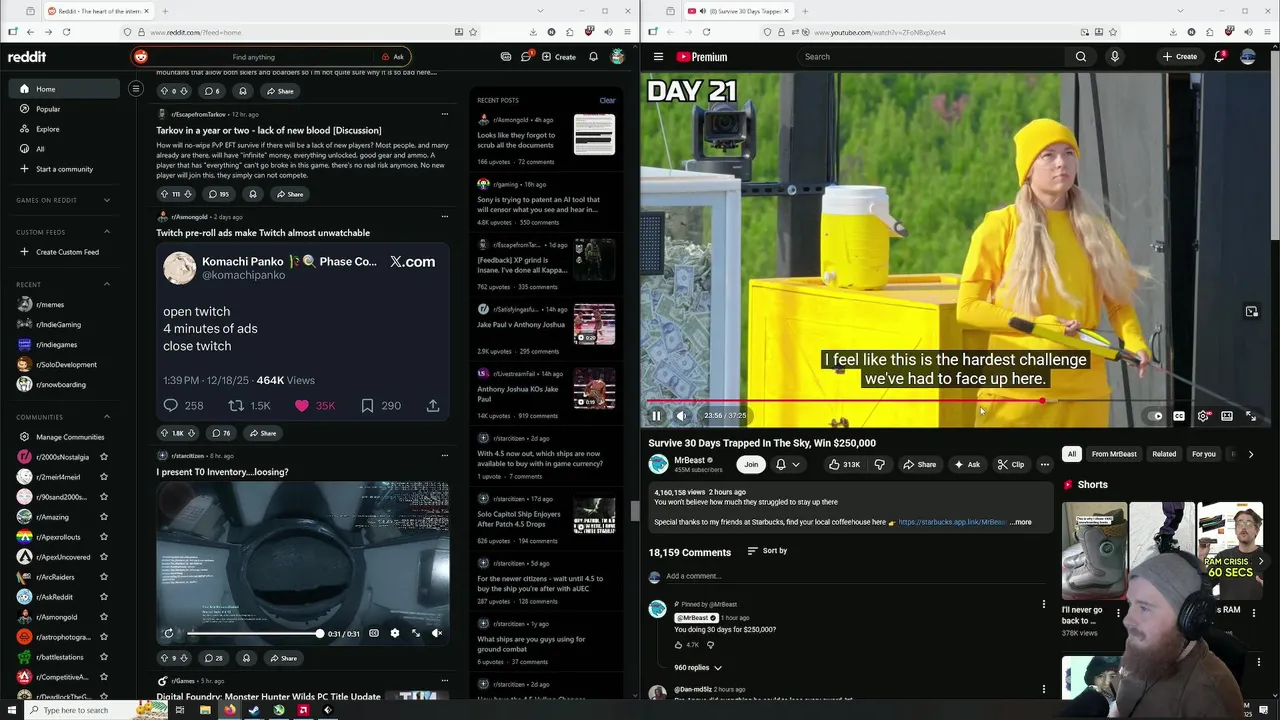Open Starbucks app link in description
This screenshot has height=720, width=1280.
[952, 522]
